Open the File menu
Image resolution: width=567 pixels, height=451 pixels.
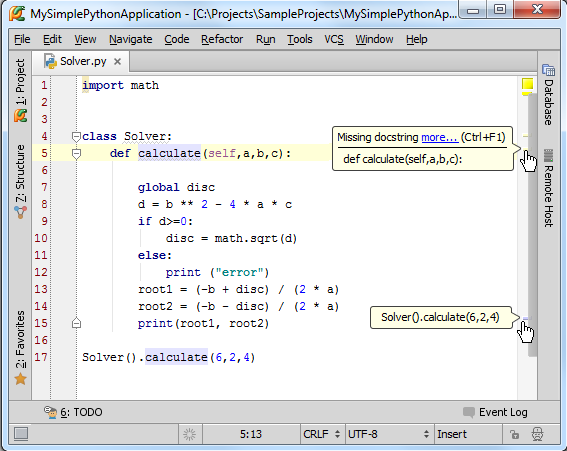(22, 39)
